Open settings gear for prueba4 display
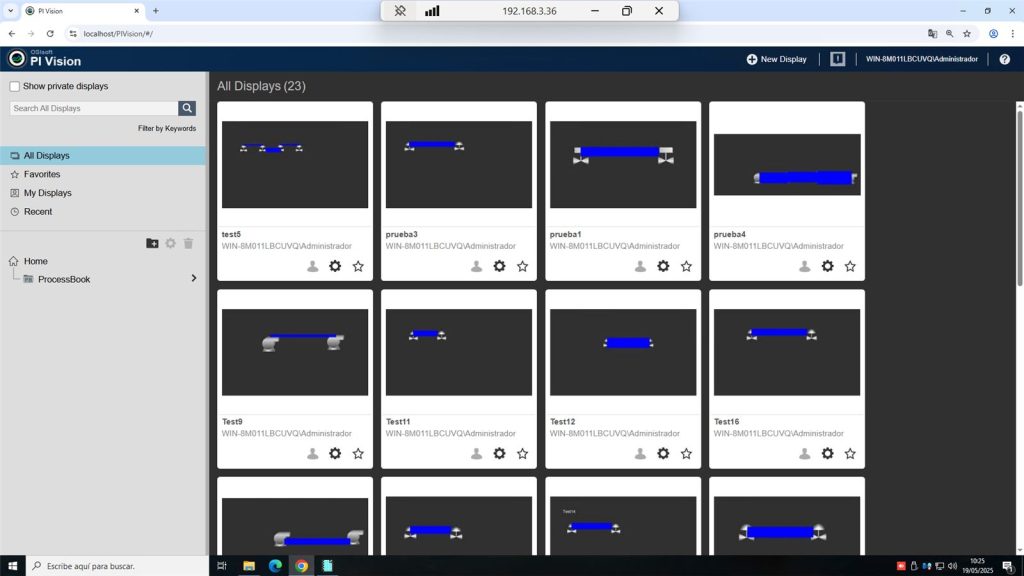 pyautogui.click(x=827, y=266)
